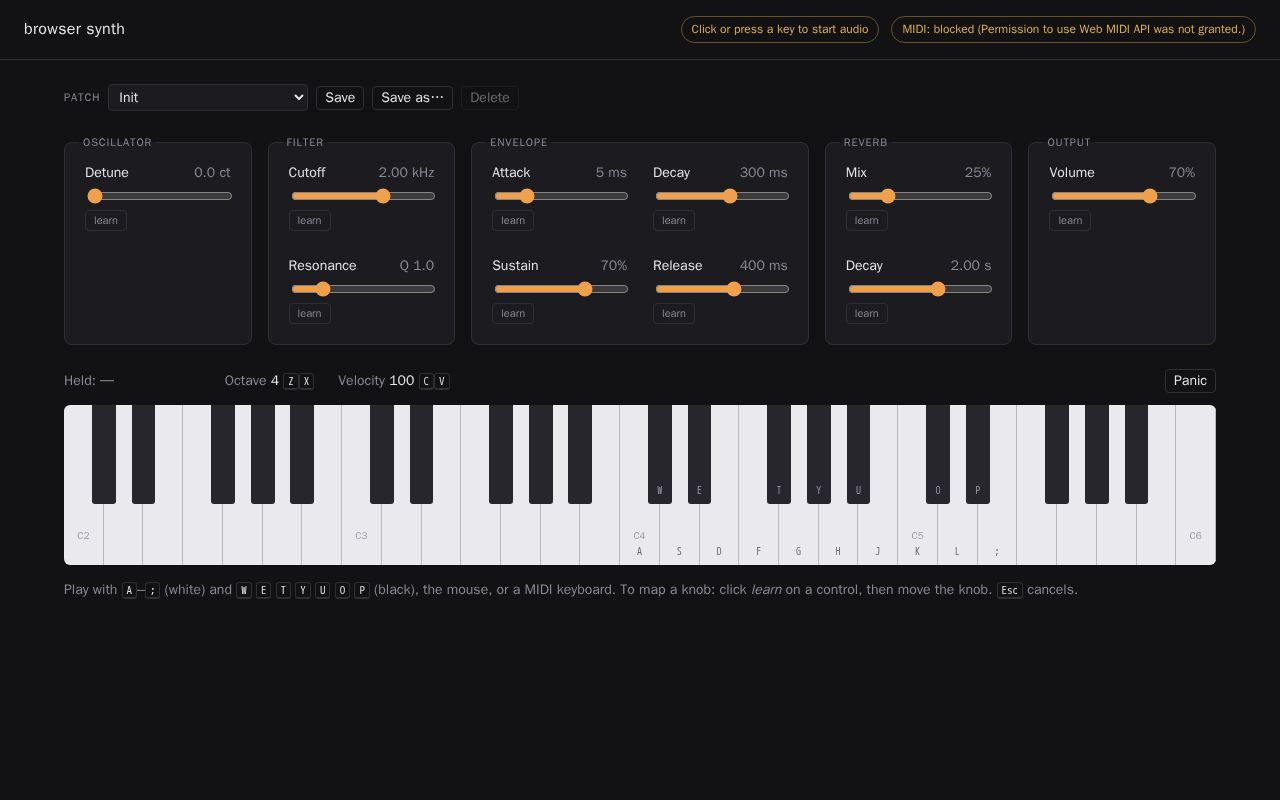Click the Reverb Mix slider
Screen dimensions: 1280x800
920,196
